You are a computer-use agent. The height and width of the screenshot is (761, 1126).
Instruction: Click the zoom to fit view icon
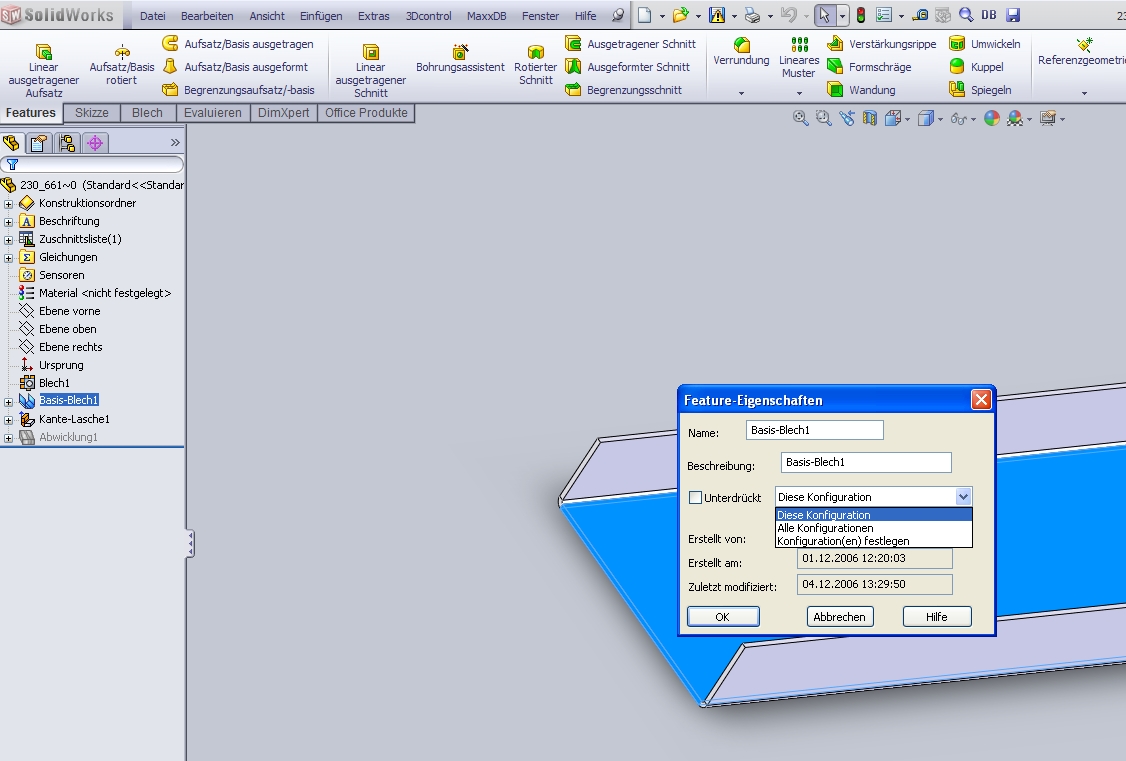pyautogui.click(x=800, y=118)
